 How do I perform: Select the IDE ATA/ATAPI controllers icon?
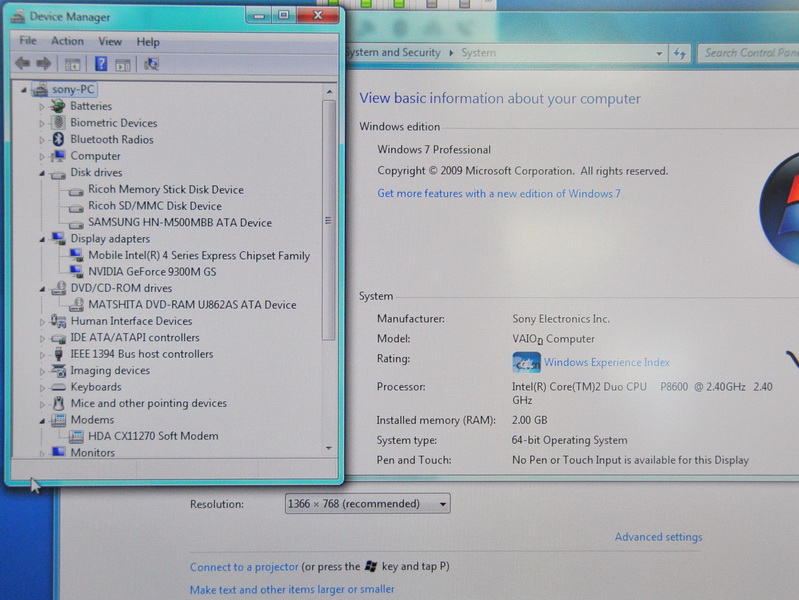coord(59,338)
